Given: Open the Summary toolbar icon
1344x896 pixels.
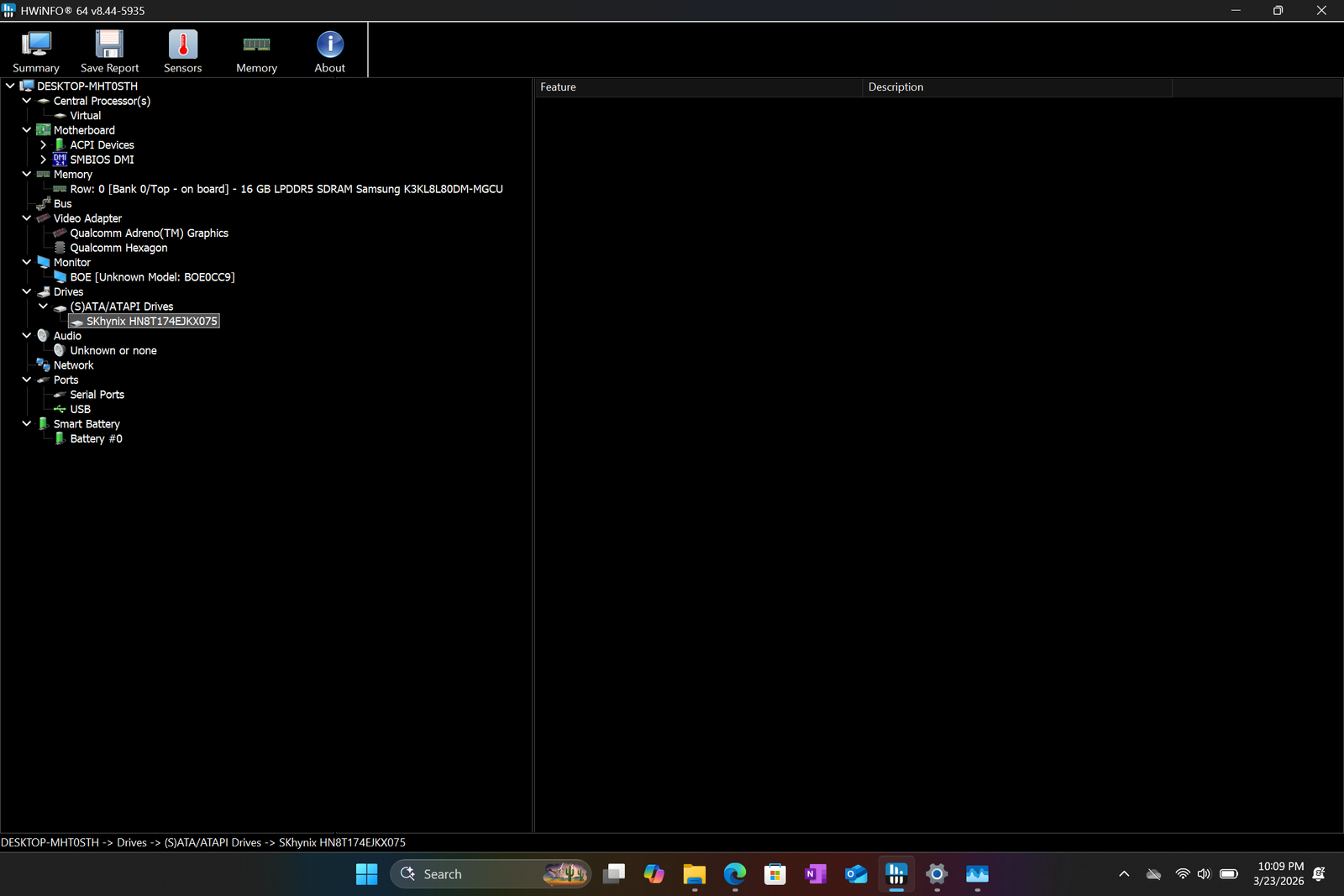Looking at the screenshot, I should pyautogui.click(x=36, y=51).
